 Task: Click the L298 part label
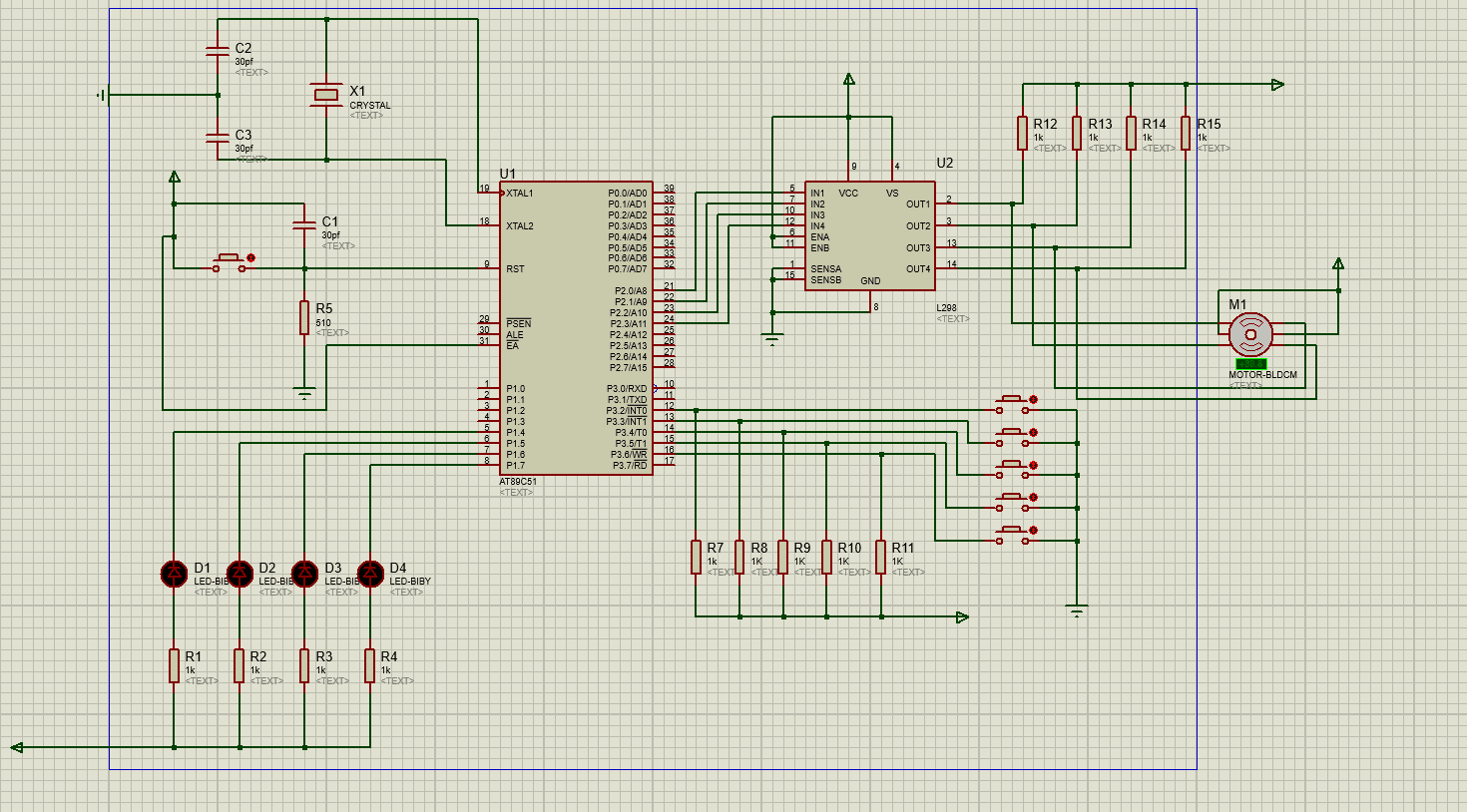[946, 308]
